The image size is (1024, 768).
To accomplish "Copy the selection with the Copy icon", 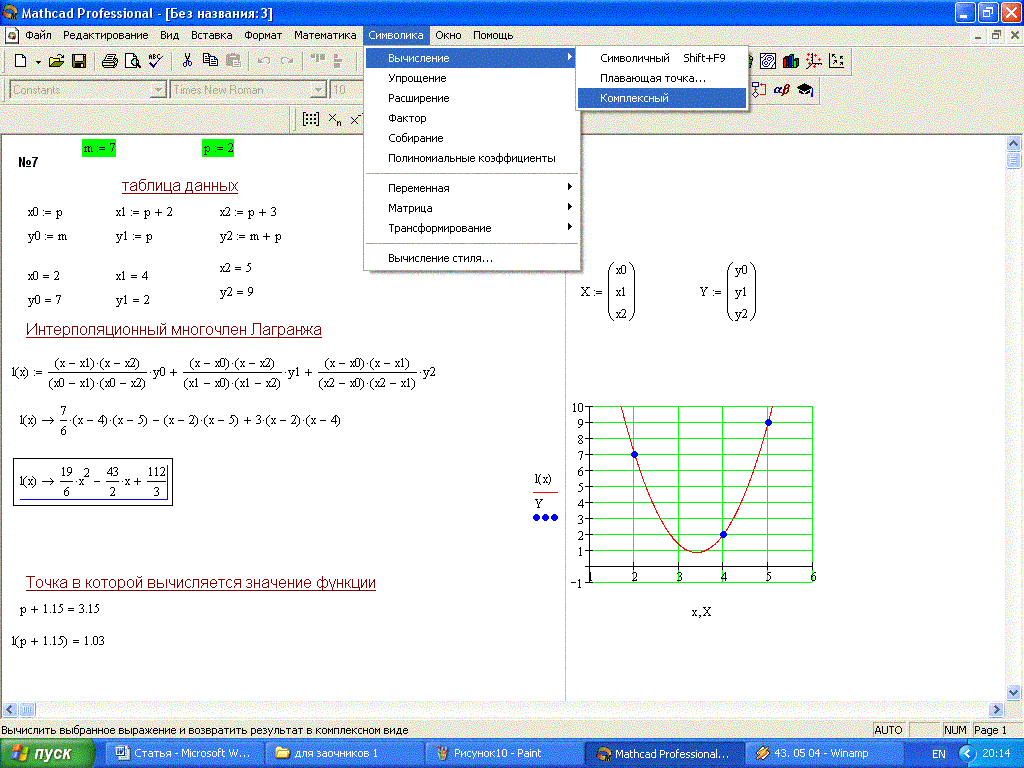I will (x=210, y=61).
